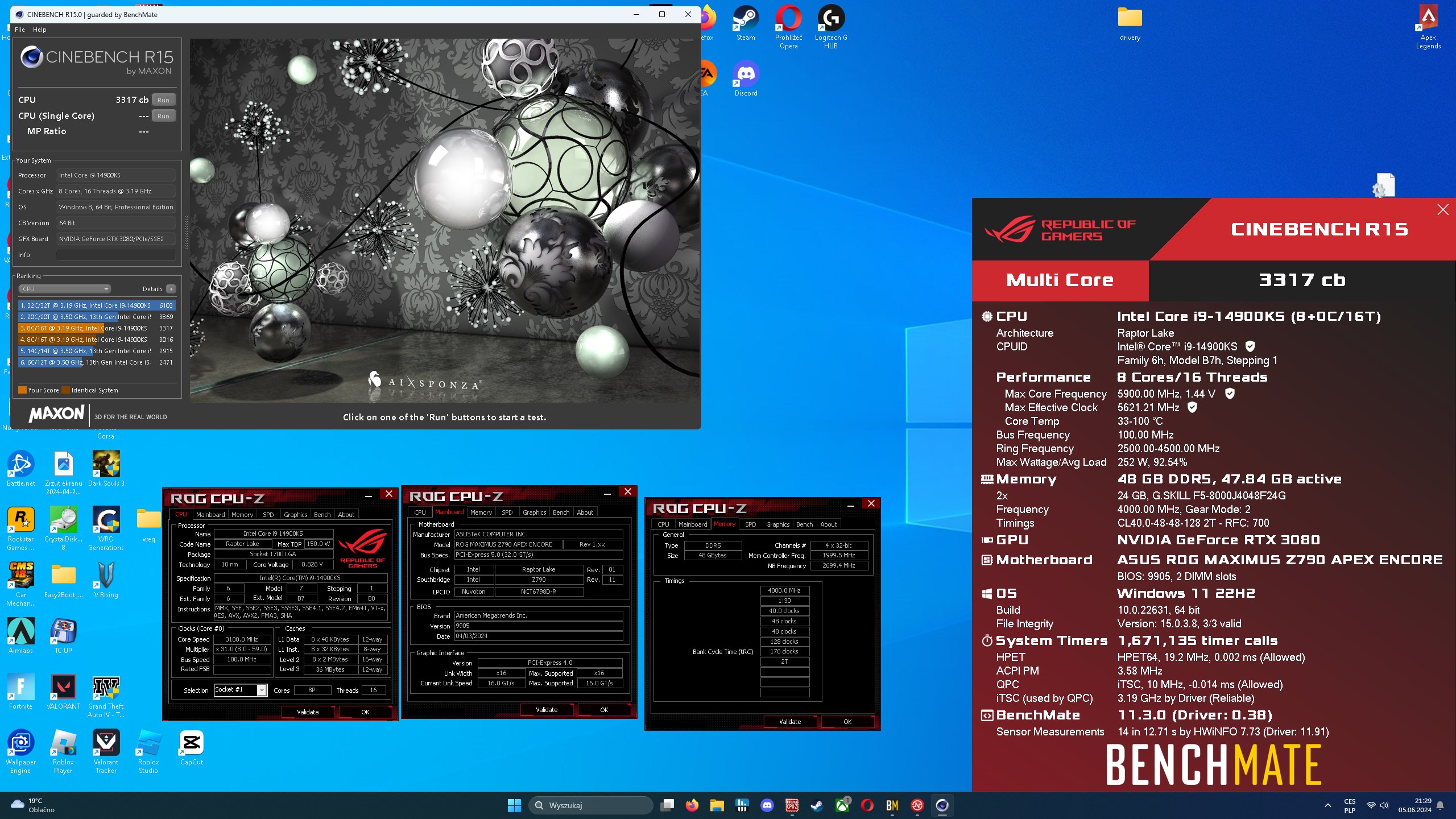Open the Battle.net desktop icon
The width and height of the screenshot is (1456, 819).
click(21, 469)
